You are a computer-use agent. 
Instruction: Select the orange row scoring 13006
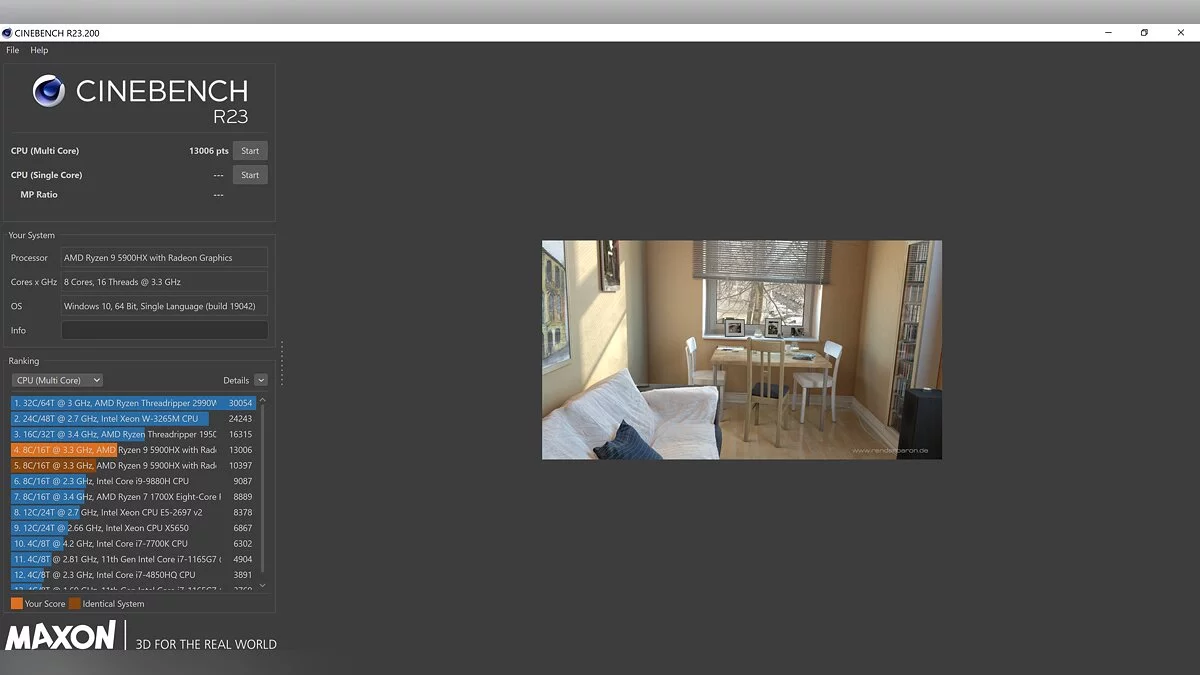click(133, 450)
